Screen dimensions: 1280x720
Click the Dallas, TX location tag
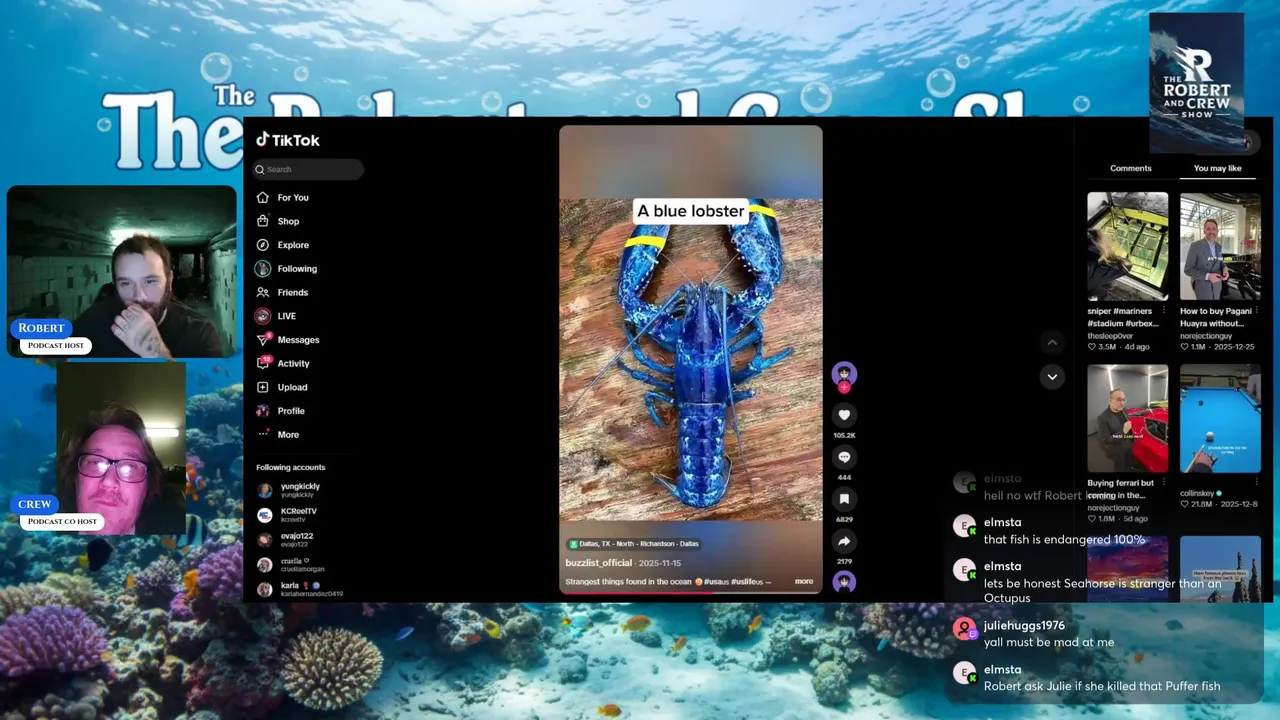coord(634,544)
